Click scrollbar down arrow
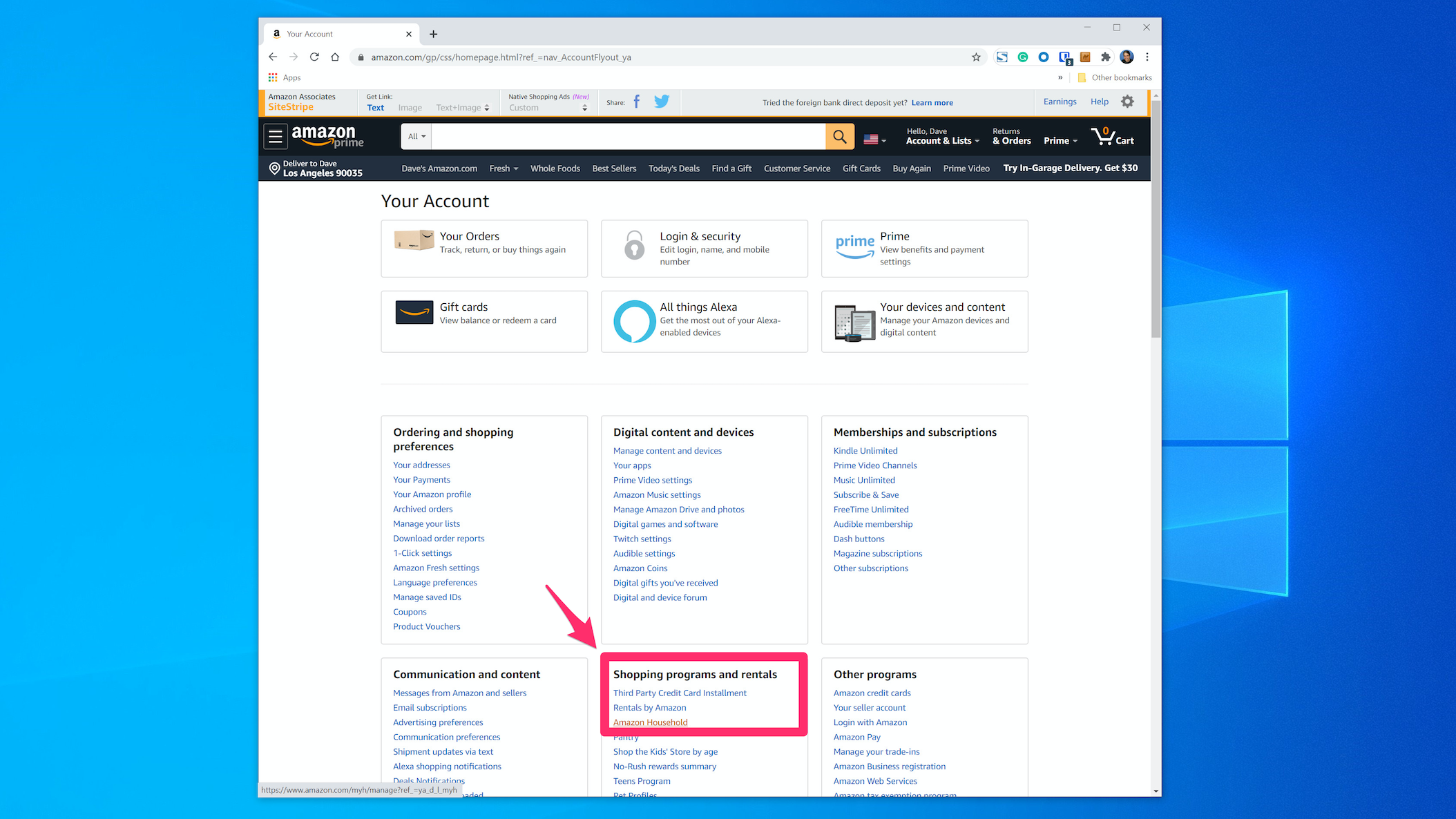This screenshot has height=819, width=1456. coord(1156,791)
